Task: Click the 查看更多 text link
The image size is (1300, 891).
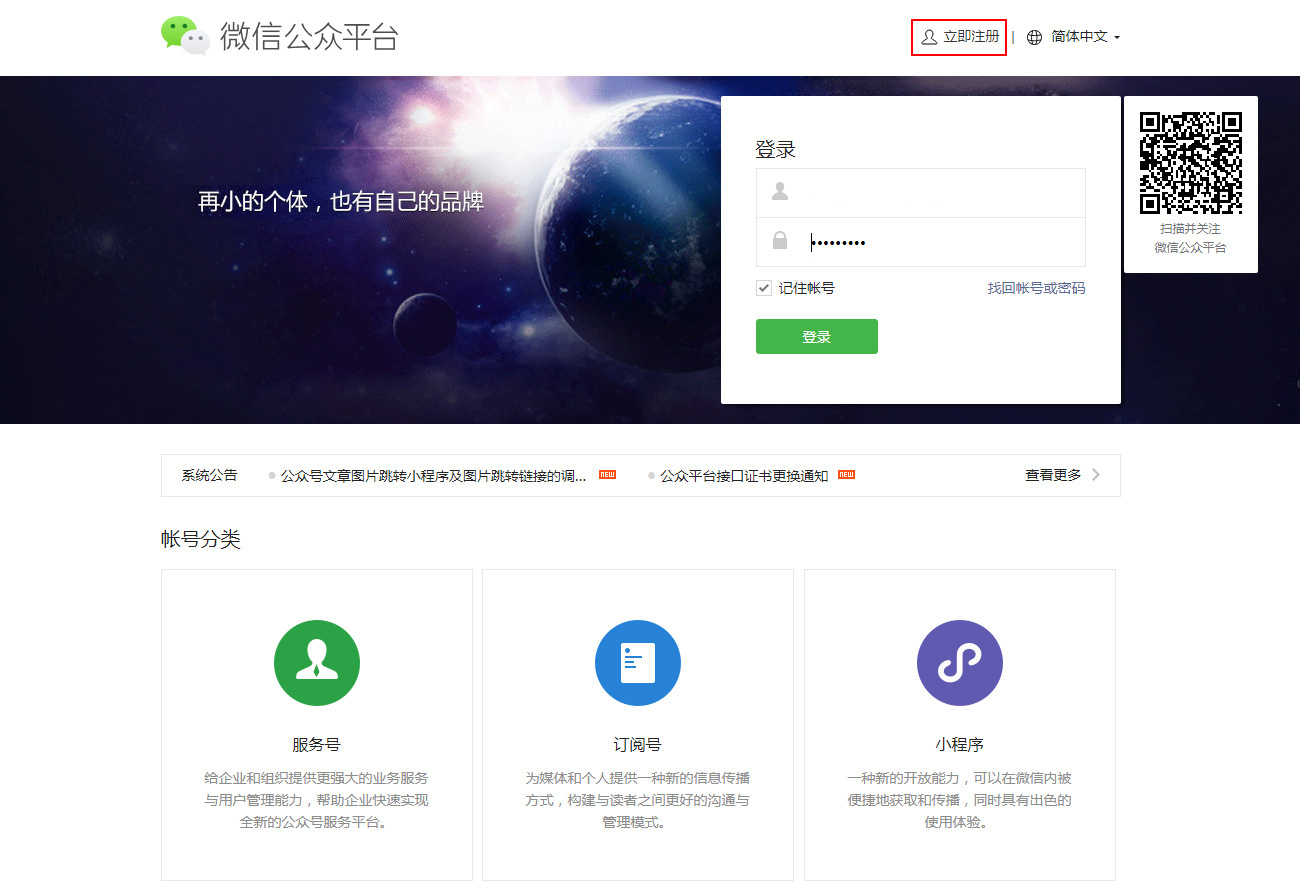Action: [1052, 475]
